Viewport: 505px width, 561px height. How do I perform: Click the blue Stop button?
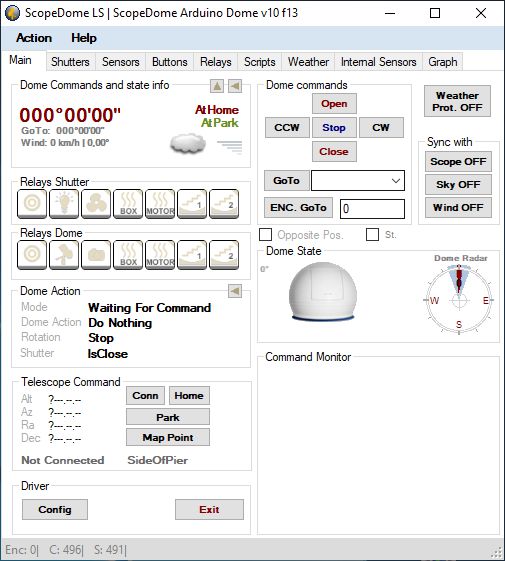click(x=334, y=128)
